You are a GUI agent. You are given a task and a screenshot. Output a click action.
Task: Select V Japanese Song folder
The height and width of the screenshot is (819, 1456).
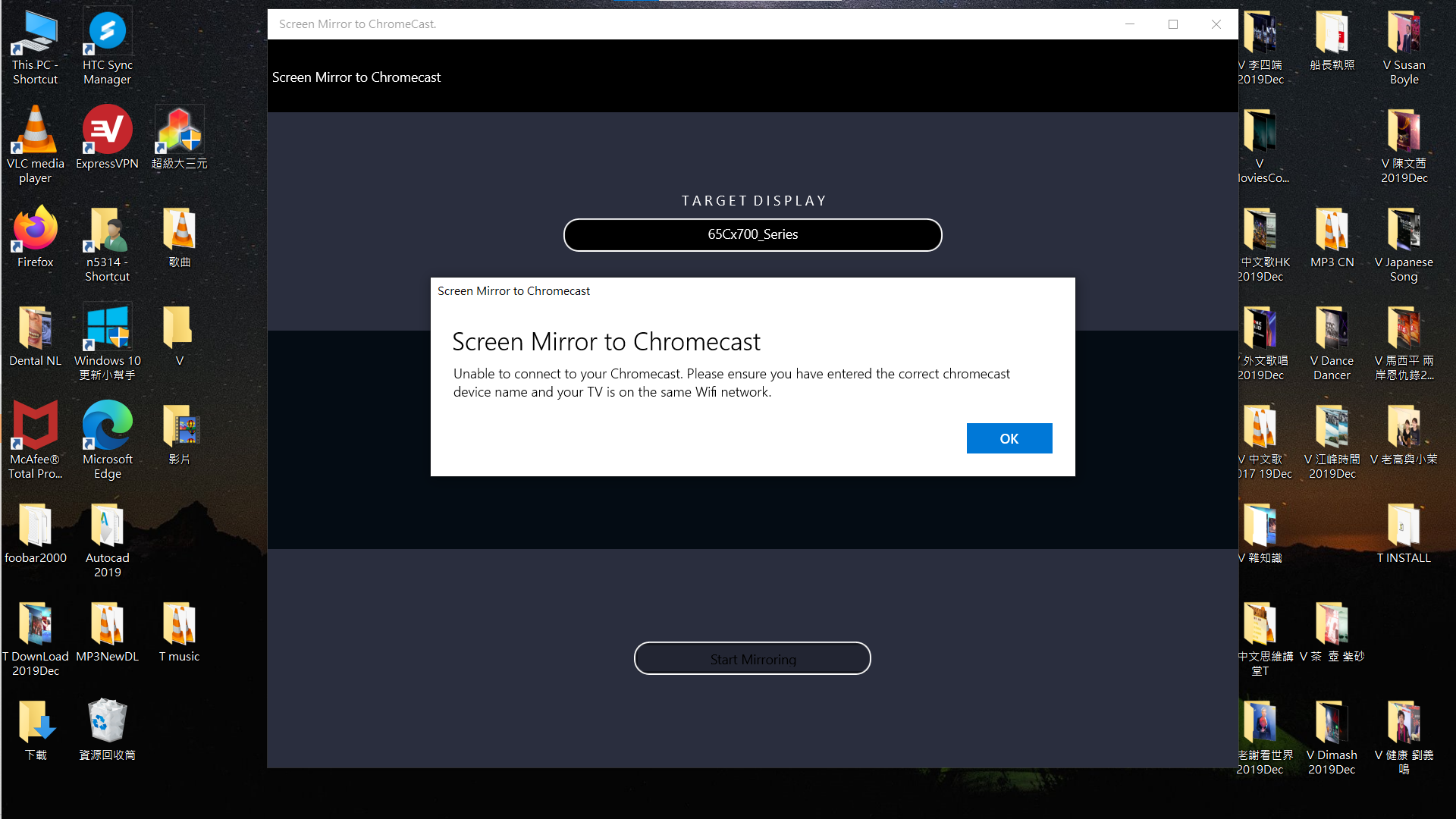click(x=1404, y=244)
